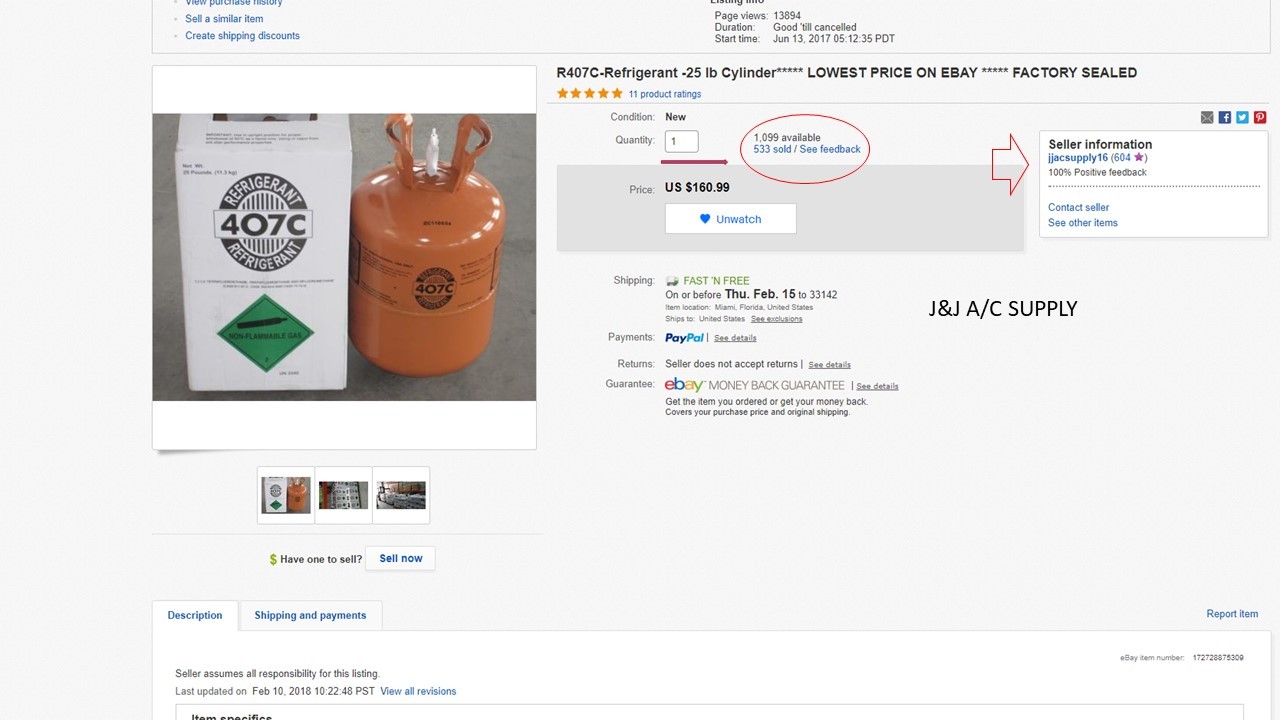Contact seller jjacsupply16

tap(1078, 207)
